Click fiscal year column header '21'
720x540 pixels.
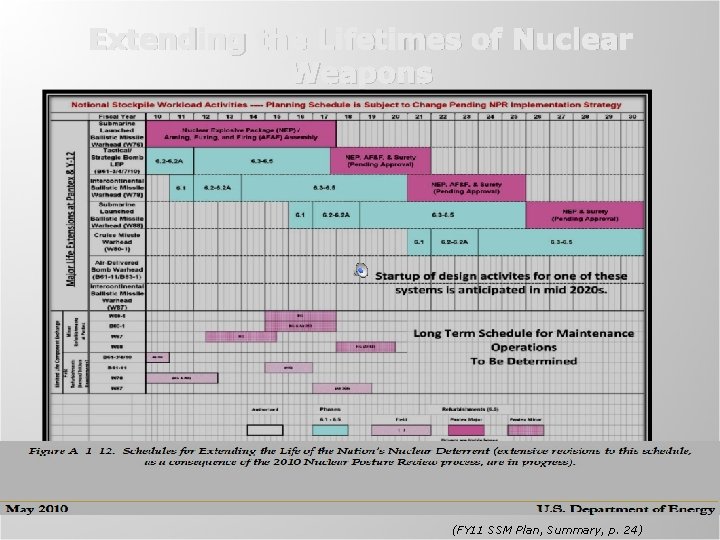419,117
